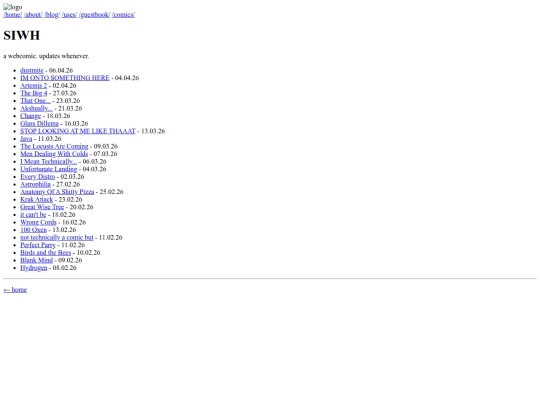
Task: Read the Akshually... comic
Action: click(36, 108)
